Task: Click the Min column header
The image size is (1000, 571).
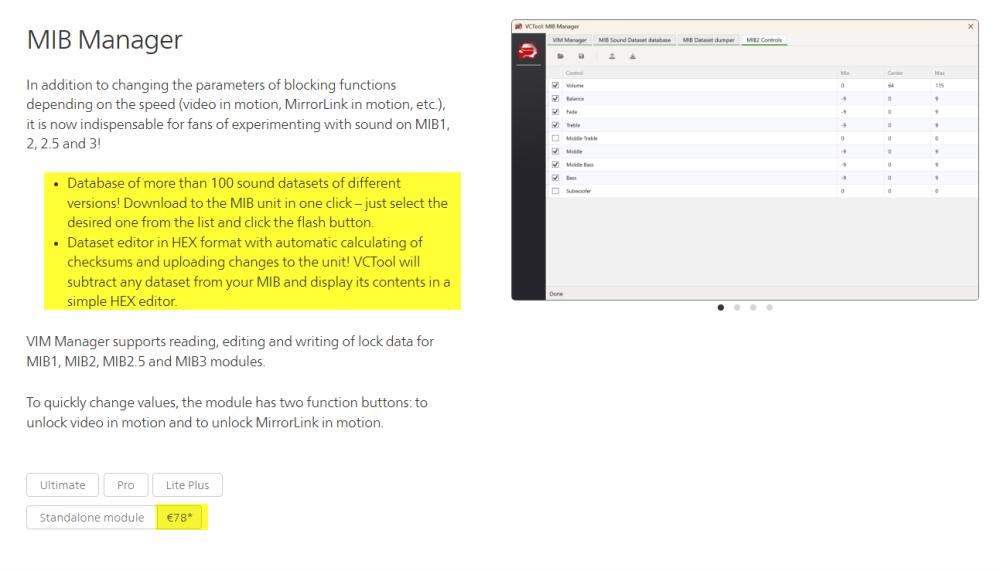Action: (845, 73)
